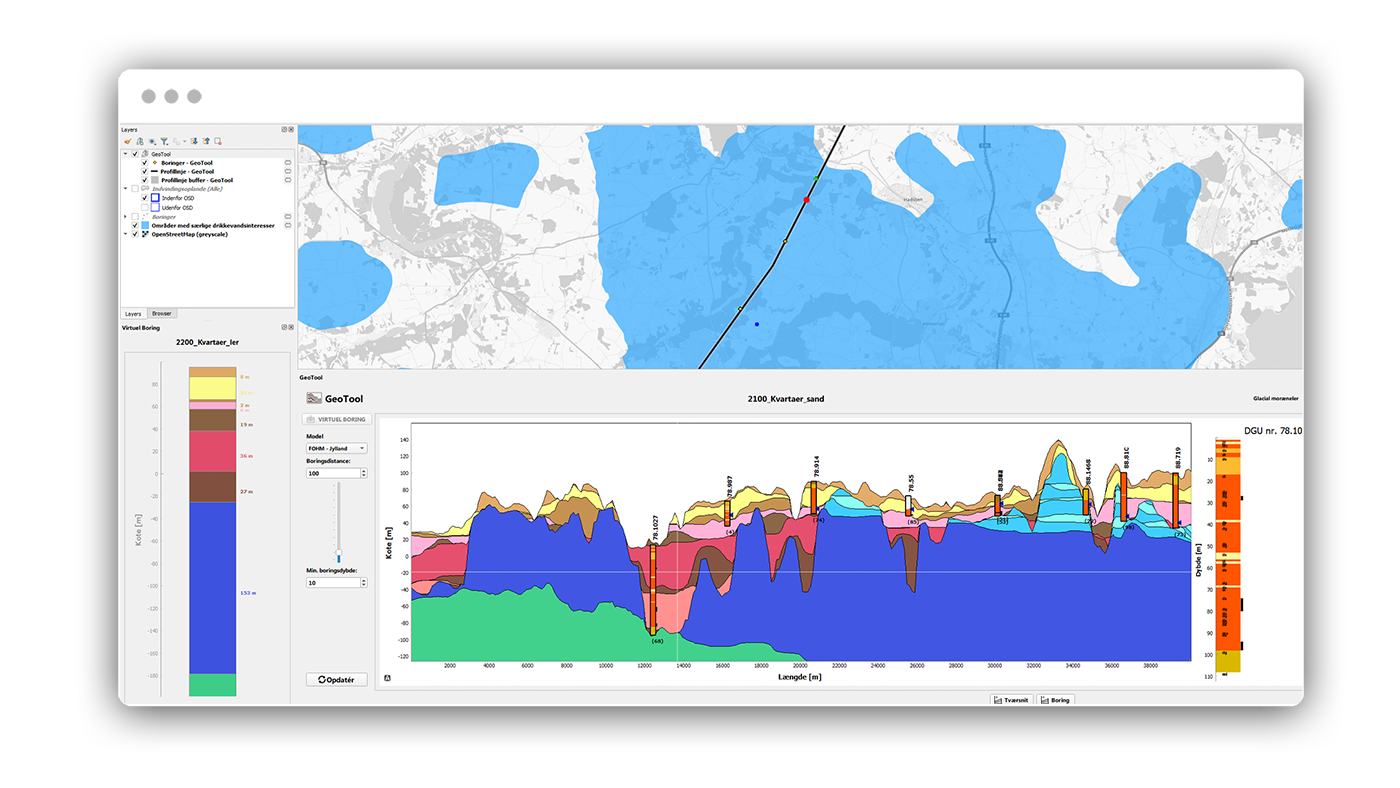
Task: Click the Min. boringsdybde input field
Action: point(331,582)
